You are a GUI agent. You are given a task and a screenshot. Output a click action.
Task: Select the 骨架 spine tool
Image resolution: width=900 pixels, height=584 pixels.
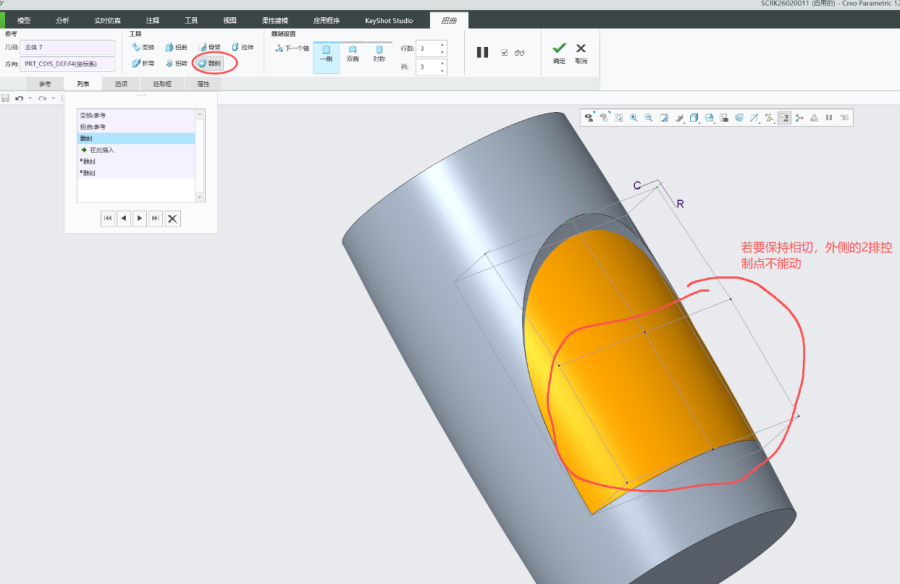(x=210, y=47)
